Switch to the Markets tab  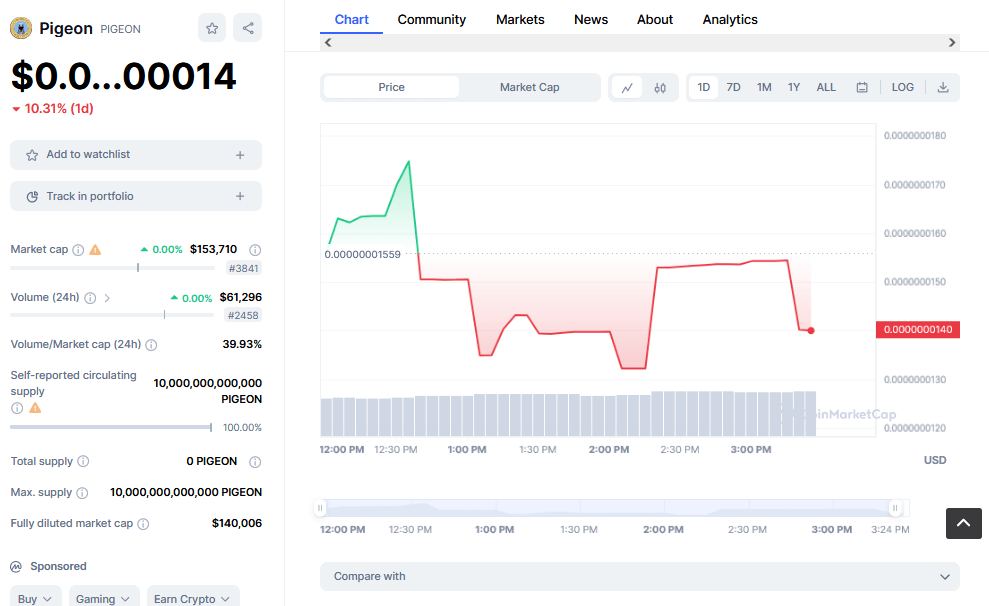pos(520,19)
